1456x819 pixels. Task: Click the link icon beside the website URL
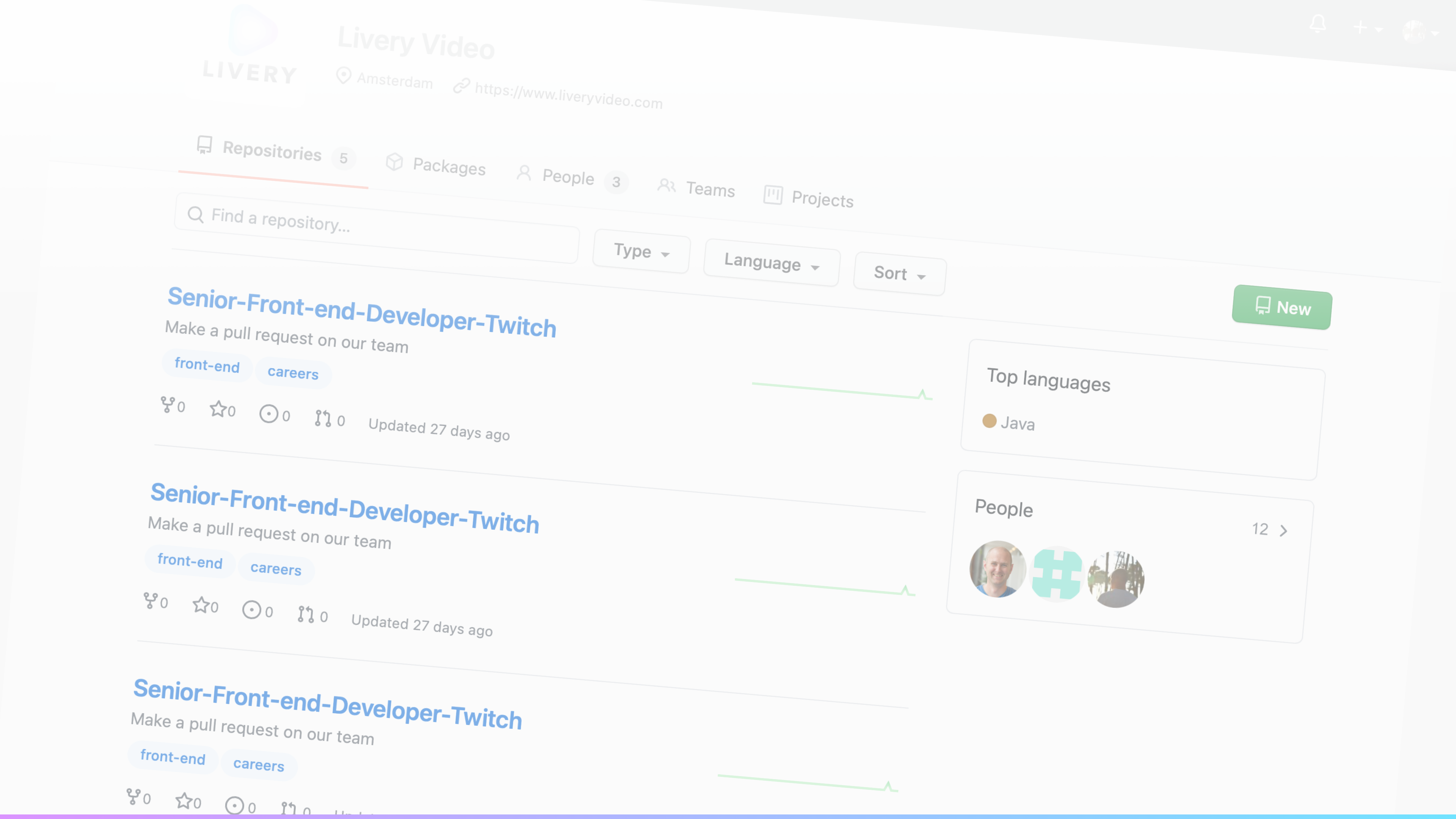461,85
